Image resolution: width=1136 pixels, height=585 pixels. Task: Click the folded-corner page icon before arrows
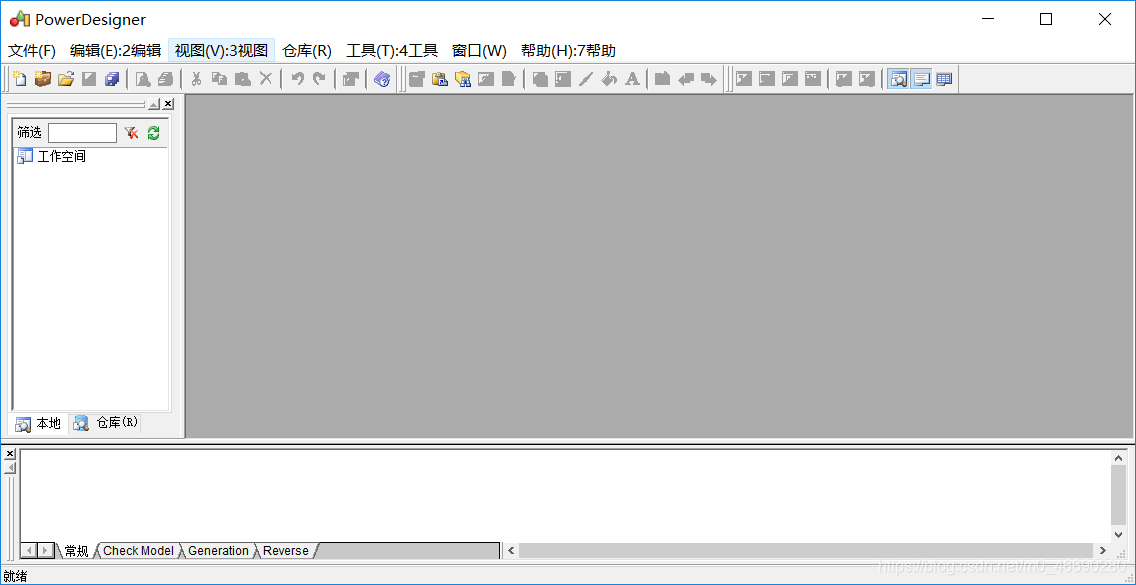pos(662,79)
